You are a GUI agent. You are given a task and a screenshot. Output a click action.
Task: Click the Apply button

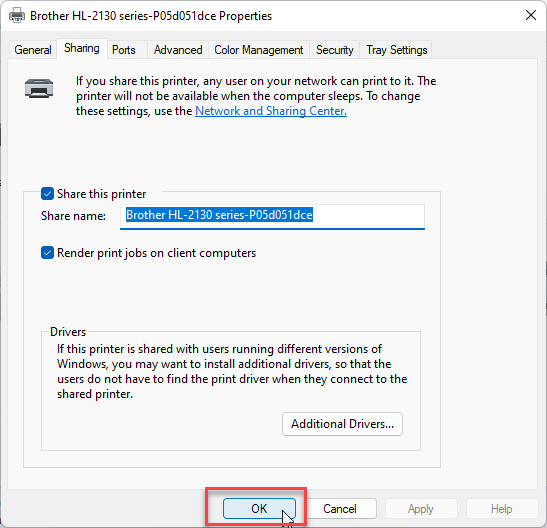[421, 508]
